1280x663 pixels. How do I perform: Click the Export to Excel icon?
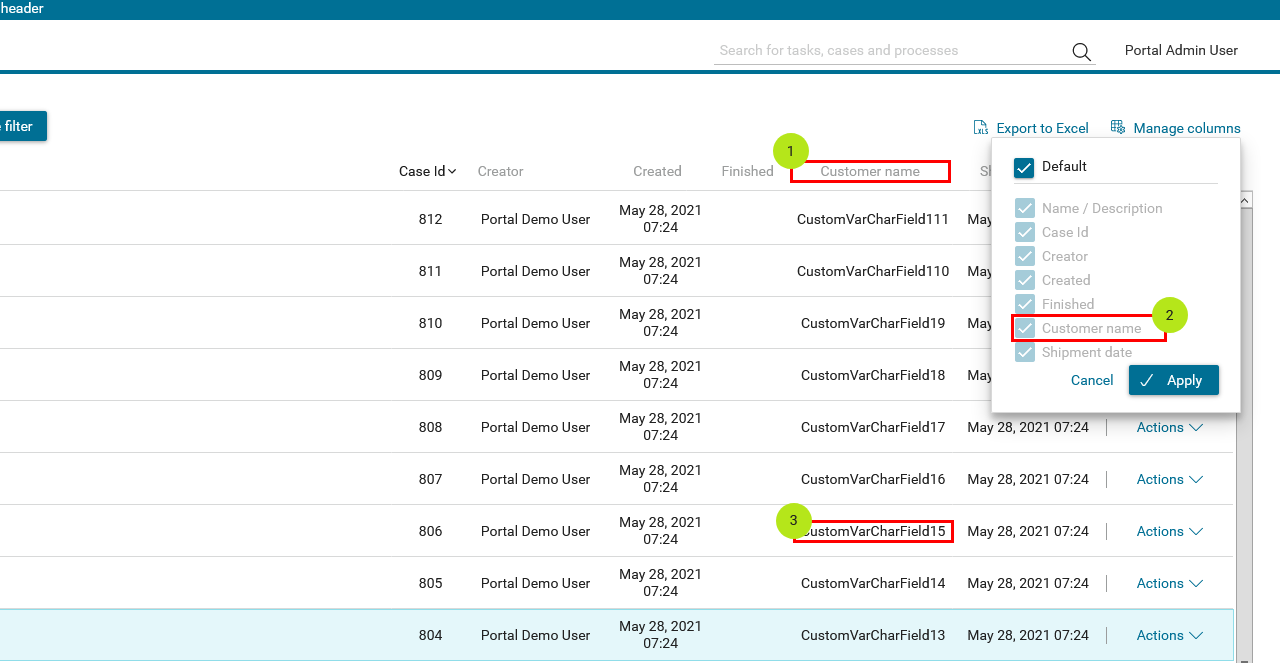tap(981, 128)
